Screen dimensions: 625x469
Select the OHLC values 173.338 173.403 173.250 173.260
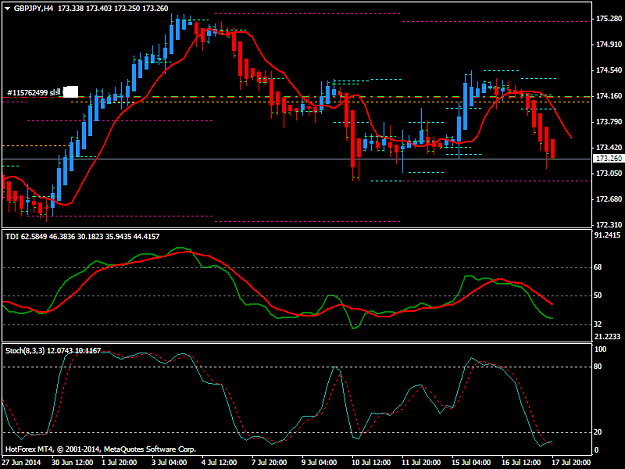(x=113, y=8)
